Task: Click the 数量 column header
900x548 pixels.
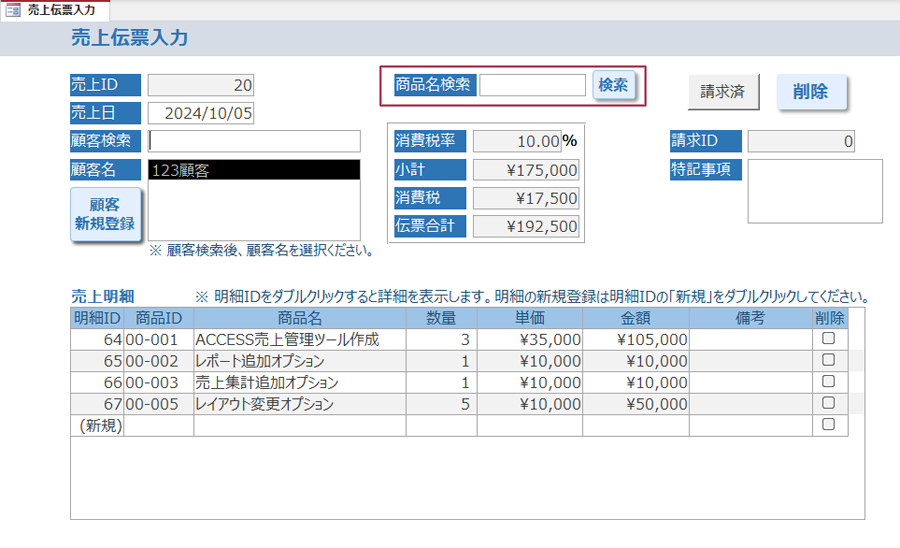Action: (441, 318)
